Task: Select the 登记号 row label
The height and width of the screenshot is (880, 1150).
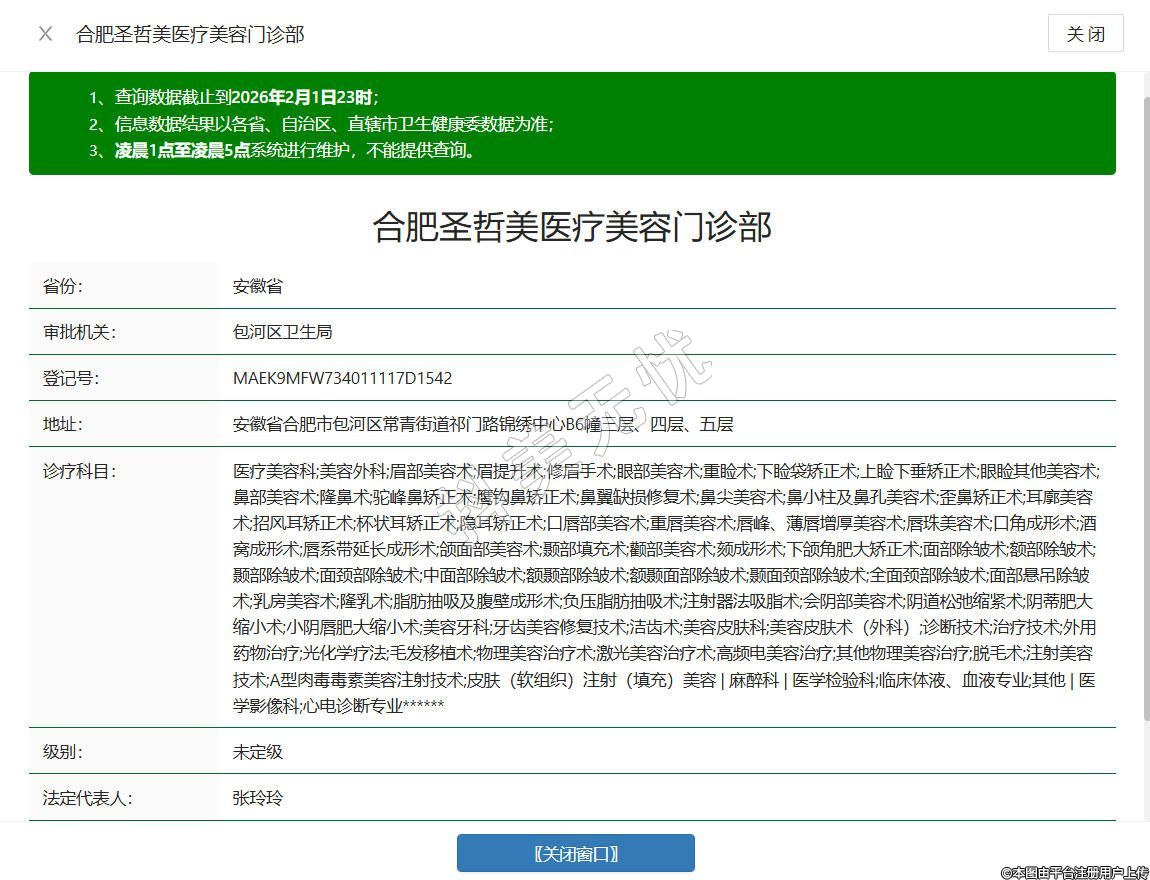Action: [x=71, y=378]
